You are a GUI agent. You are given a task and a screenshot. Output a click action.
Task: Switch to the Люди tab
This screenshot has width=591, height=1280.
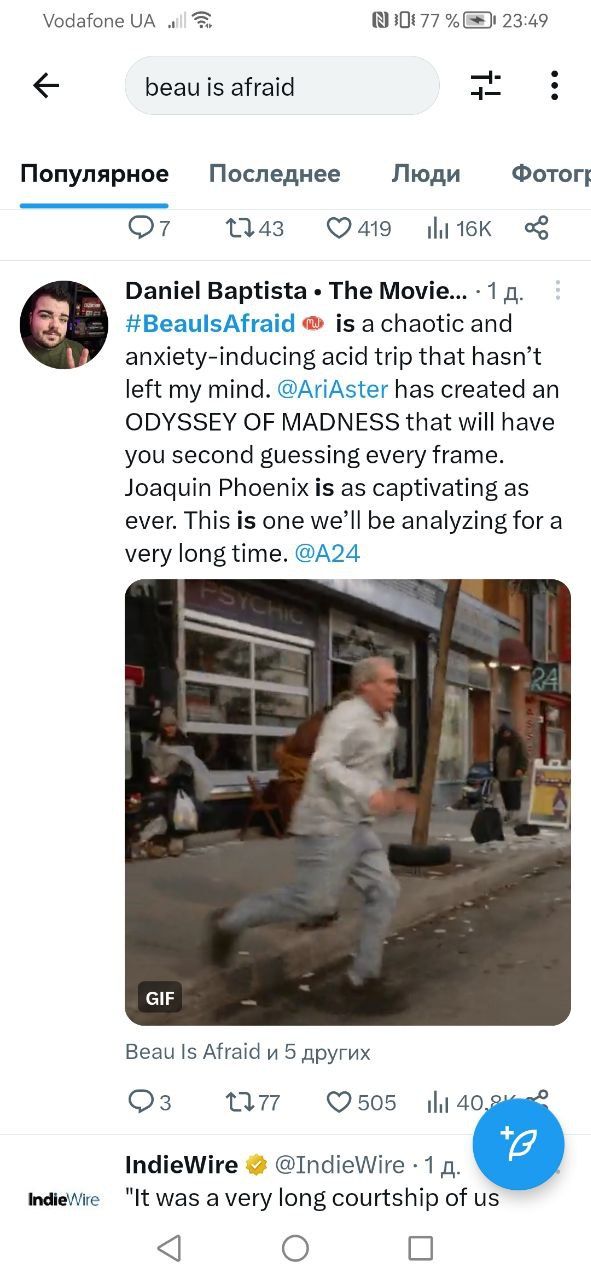pos(425,174)
